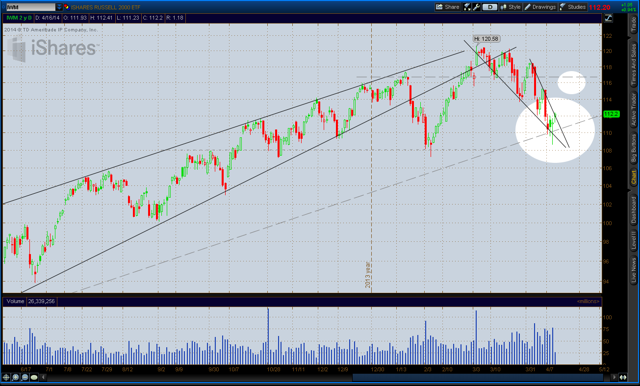The width and height of the screenshot is (640, 386).
Task: Click the R: 1.18 range value
Action: (x=175, y=18)
